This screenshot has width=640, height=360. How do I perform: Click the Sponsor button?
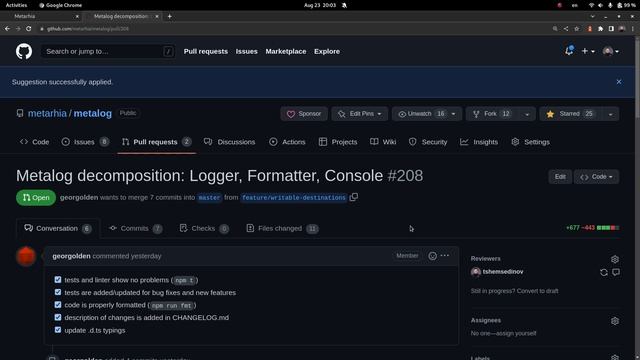pos(304,114)
